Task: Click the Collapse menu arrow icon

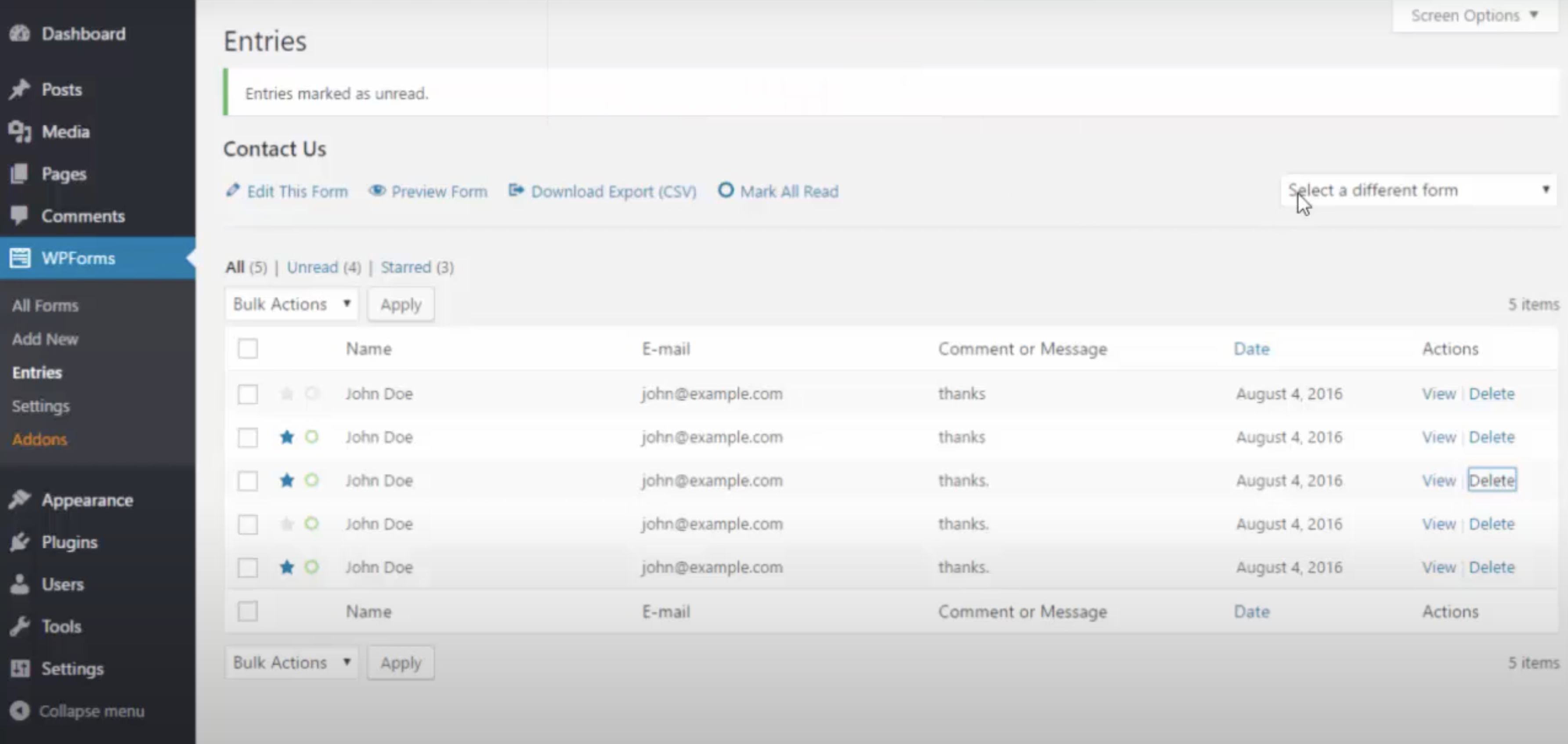Action: (x=19, y=711)
